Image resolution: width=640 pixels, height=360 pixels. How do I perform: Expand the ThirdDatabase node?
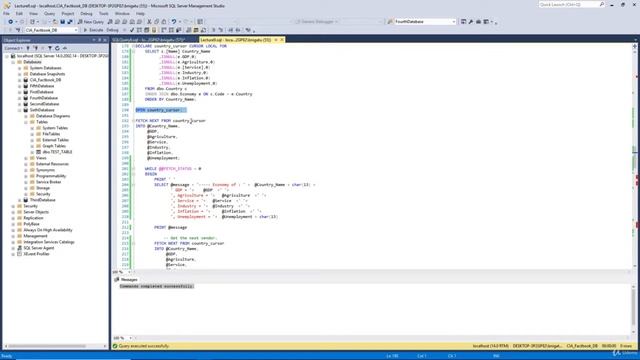click(20, 200)
